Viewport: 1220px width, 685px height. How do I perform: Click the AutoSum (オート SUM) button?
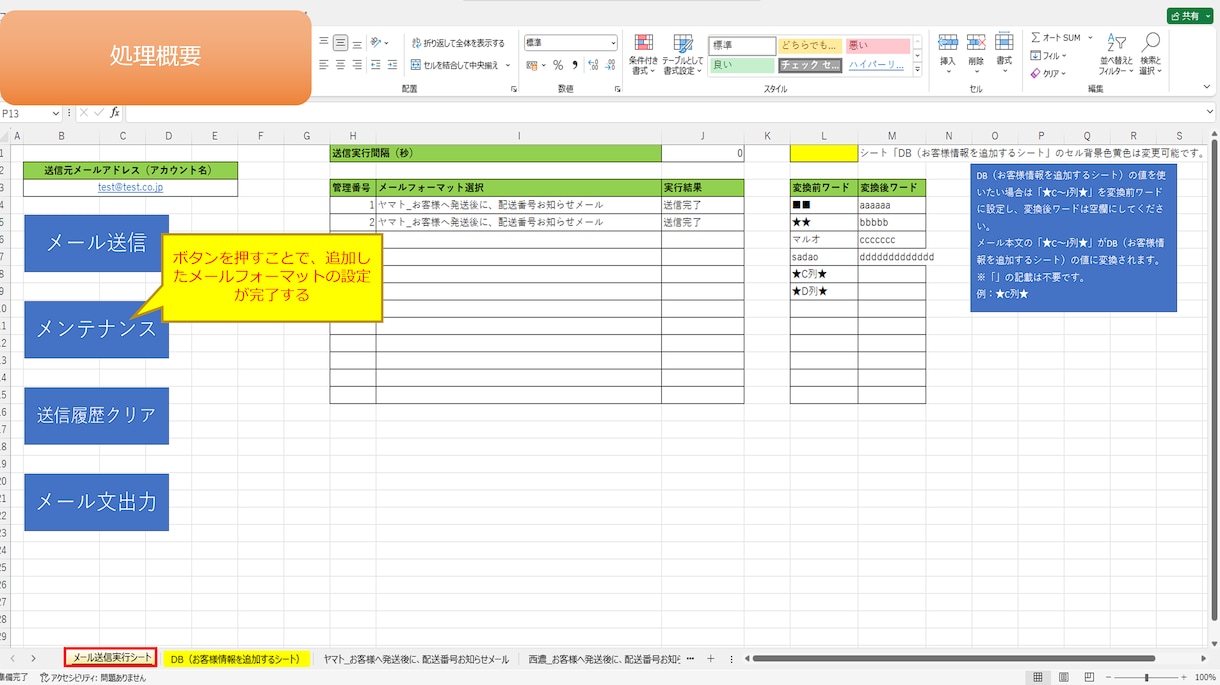pyautogui.click(x=1056, y=38)
